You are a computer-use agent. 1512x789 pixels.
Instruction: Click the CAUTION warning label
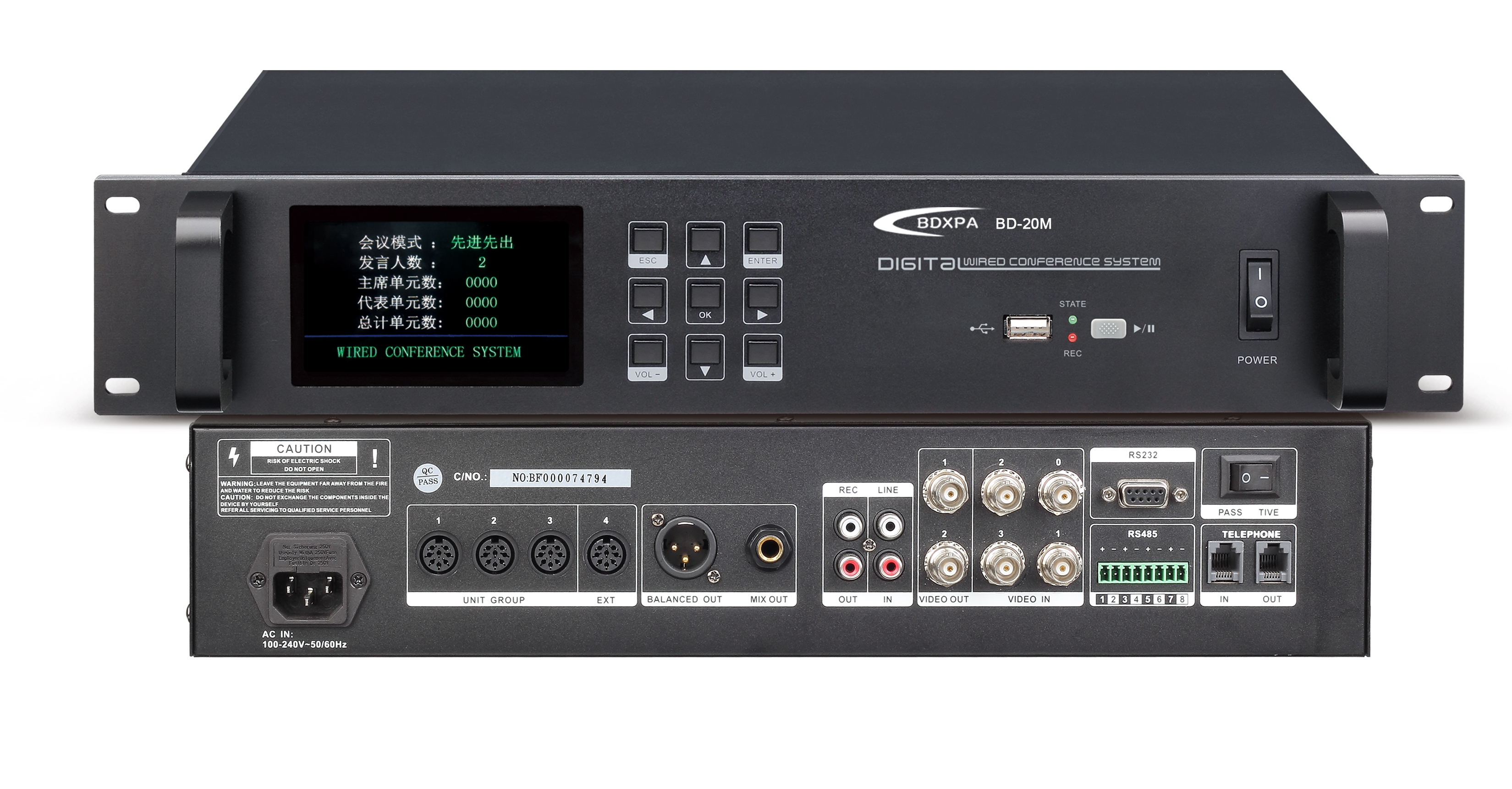304,477
